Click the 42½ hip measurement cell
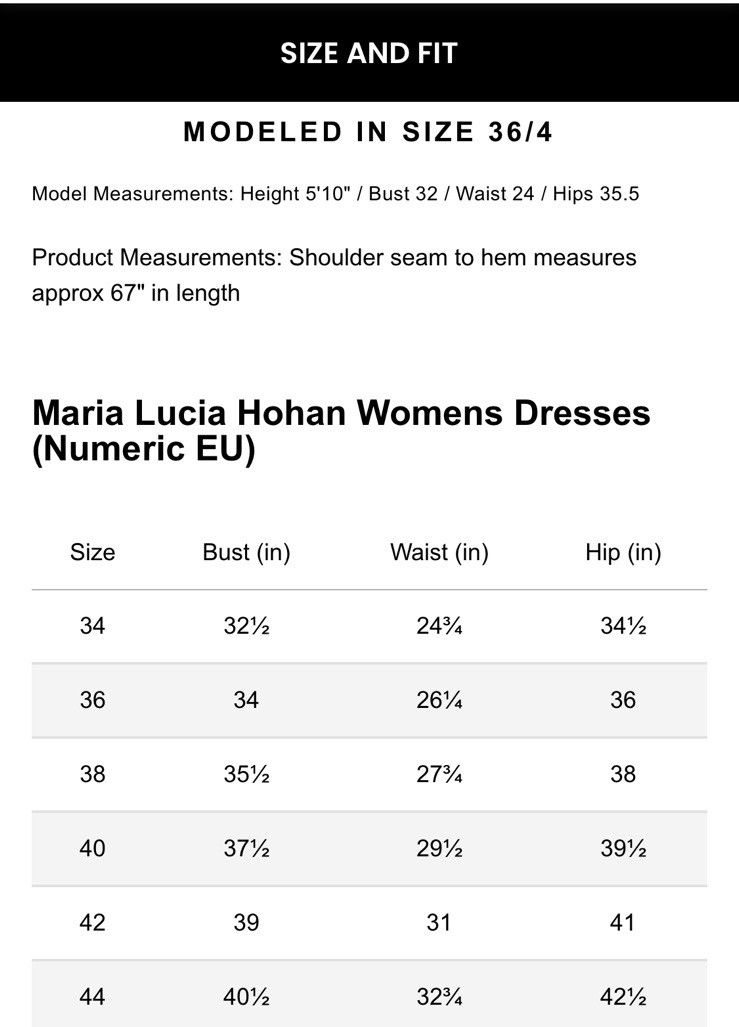This screenshot has width=739, height=1027. point(623,996)
